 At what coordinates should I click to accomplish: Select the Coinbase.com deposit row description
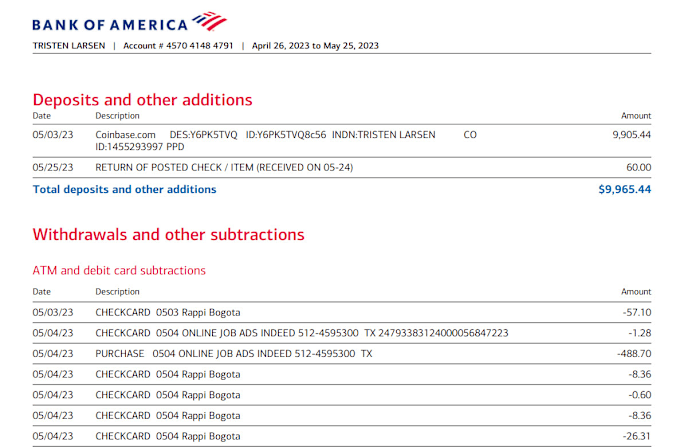click(286, 140)
